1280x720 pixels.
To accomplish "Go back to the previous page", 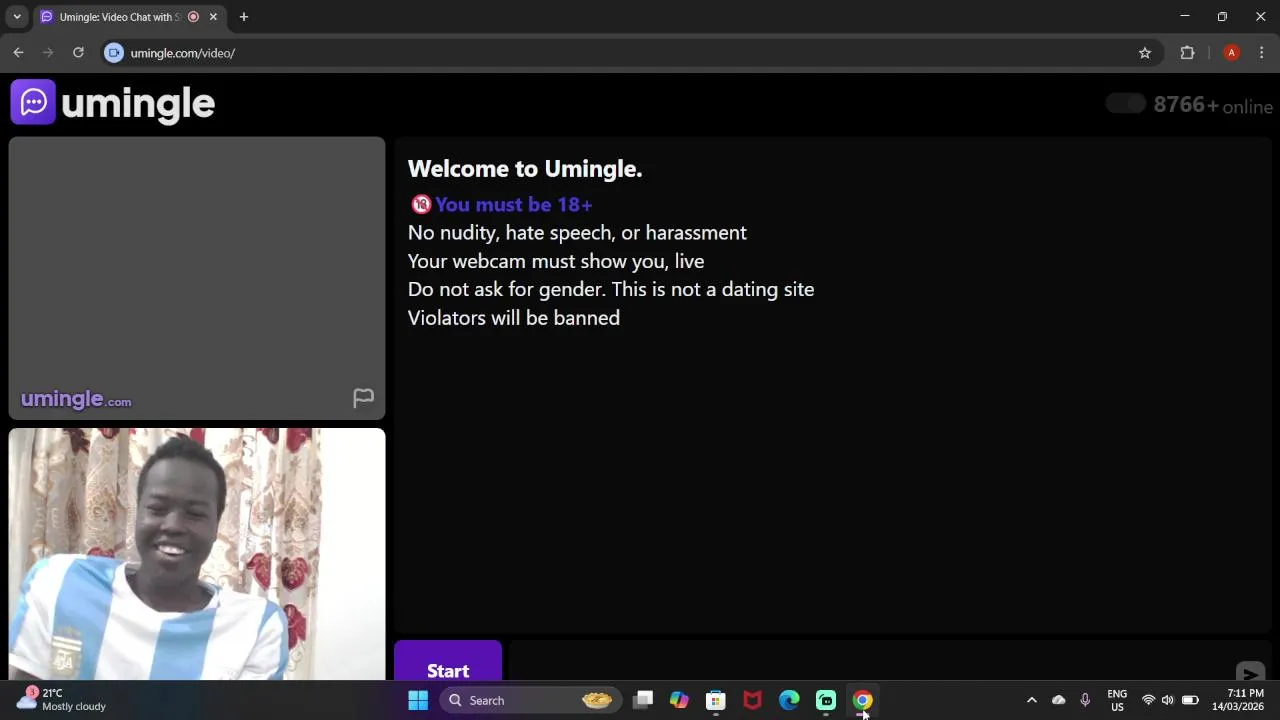I will (x=18, y=53).
